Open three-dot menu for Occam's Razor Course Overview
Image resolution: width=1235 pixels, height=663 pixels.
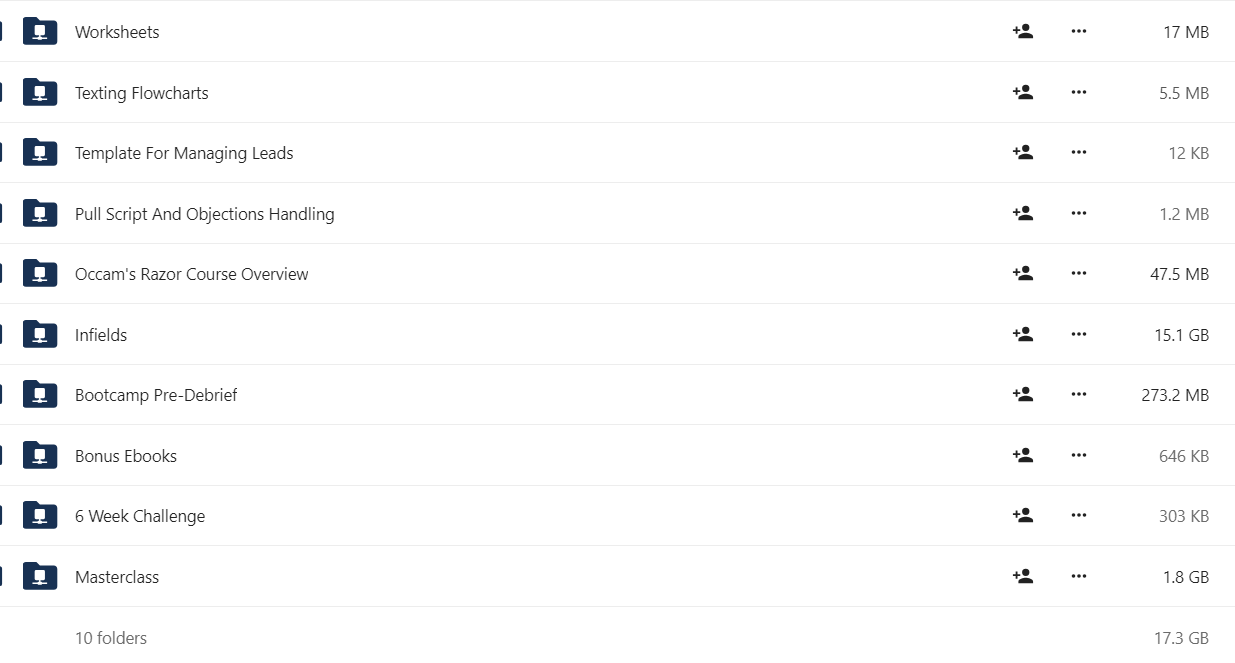pyautogui.click(x=1078, y=273)
